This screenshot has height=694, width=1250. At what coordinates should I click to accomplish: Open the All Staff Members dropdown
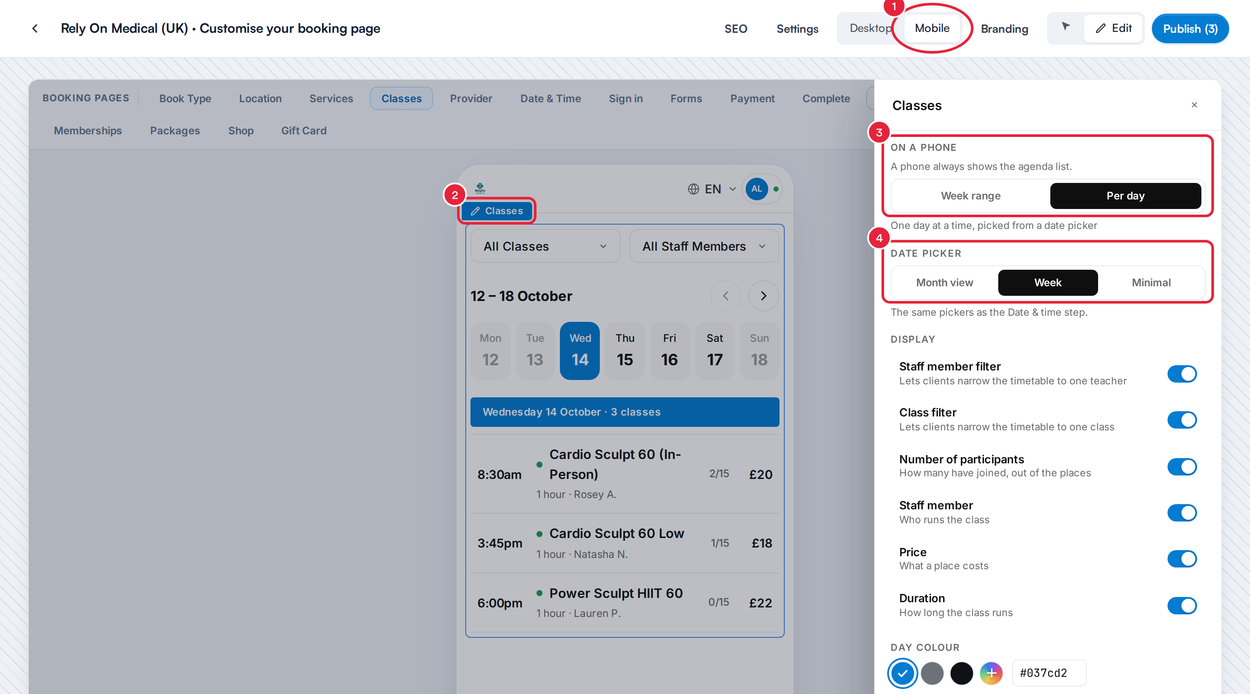(704, 246)
